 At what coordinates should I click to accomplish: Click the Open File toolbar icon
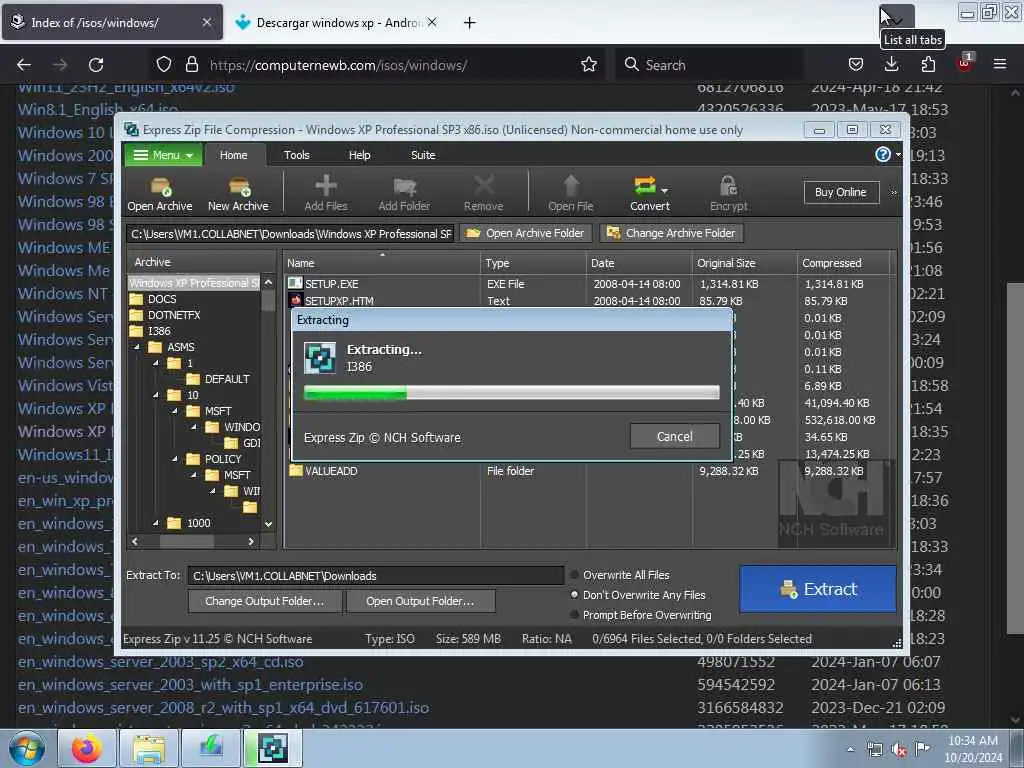pyautogui.click(x=571, y=193)
